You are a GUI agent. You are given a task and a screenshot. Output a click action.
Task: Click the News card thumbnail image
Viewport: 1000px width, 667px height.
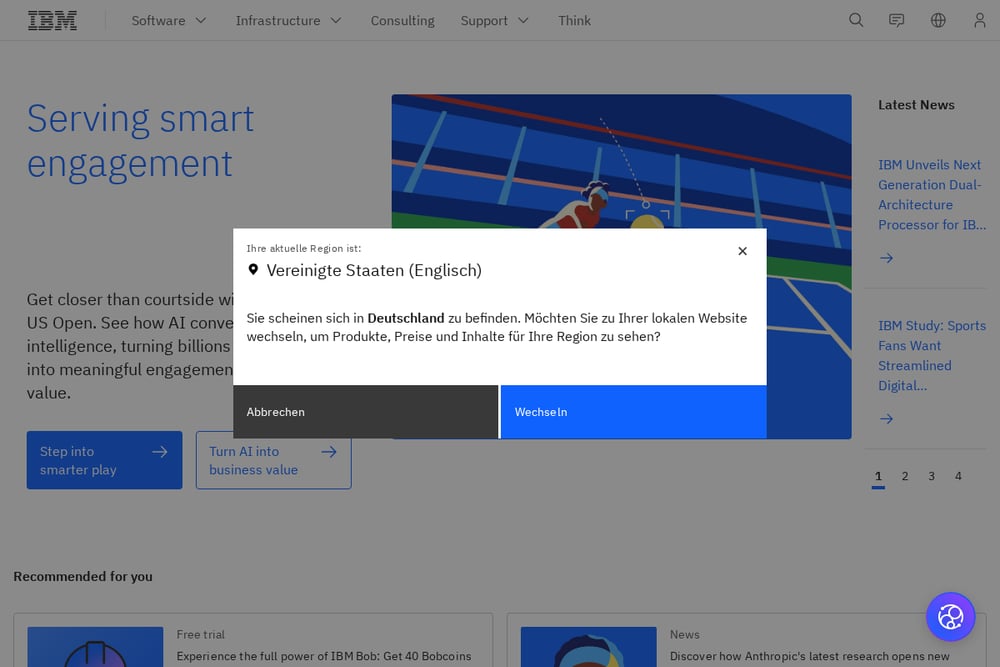click(x=589, y=647)
